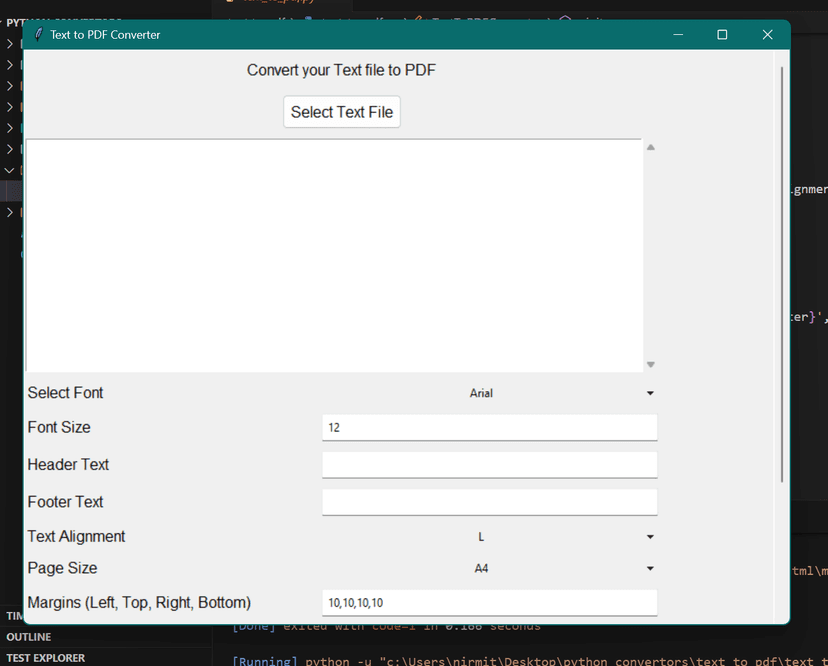828x666 pixels.
Task: Maximize the Text to PDF Converter window
Action: click(722, 35)
